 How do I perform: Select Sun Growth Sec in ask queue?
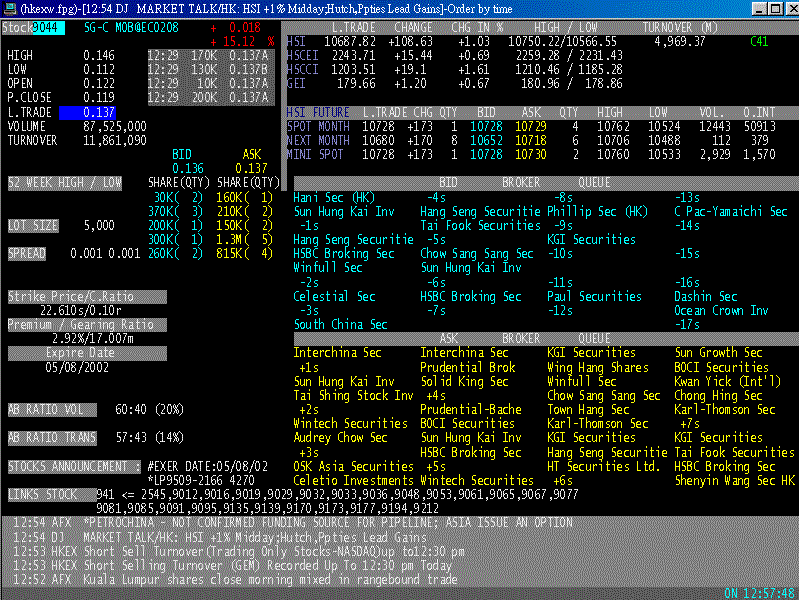coord(718,353)
